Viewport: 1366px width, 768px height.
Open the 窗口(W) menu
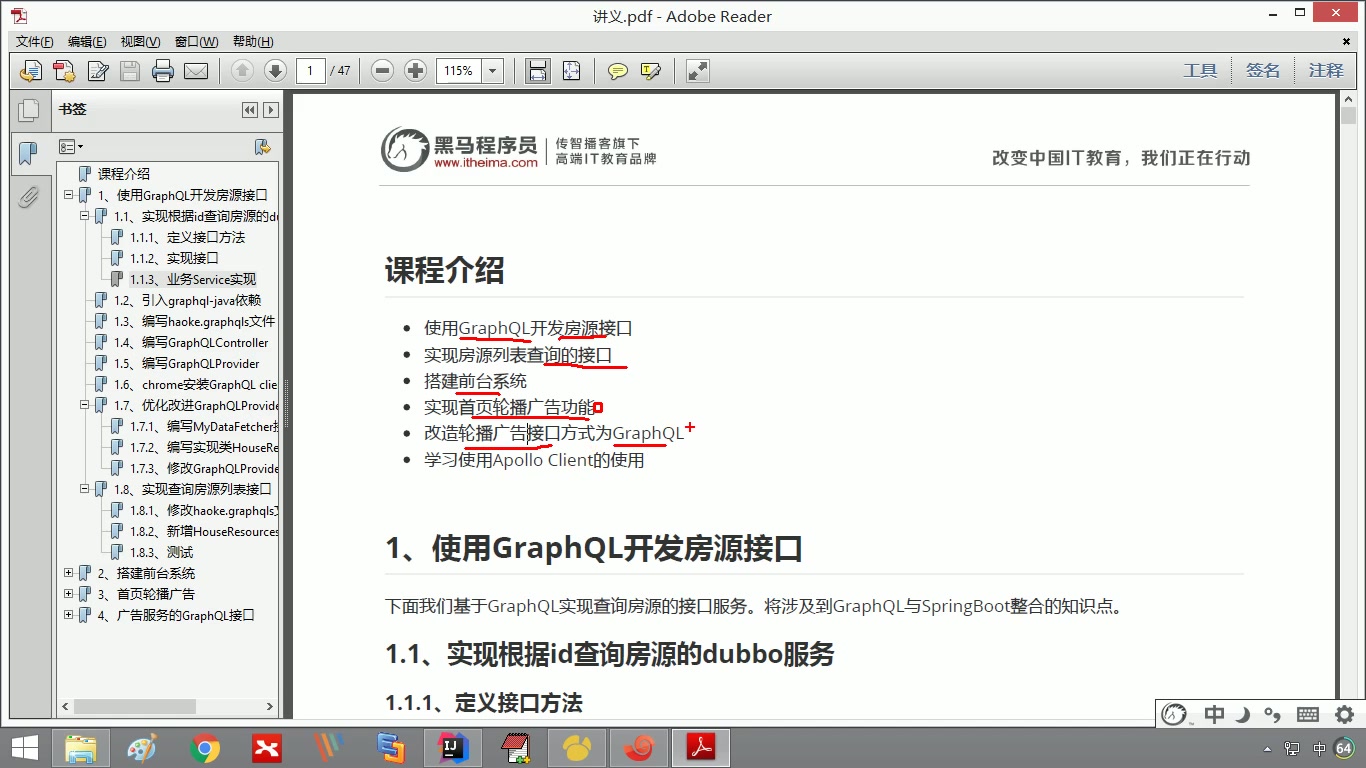[196, 42]
